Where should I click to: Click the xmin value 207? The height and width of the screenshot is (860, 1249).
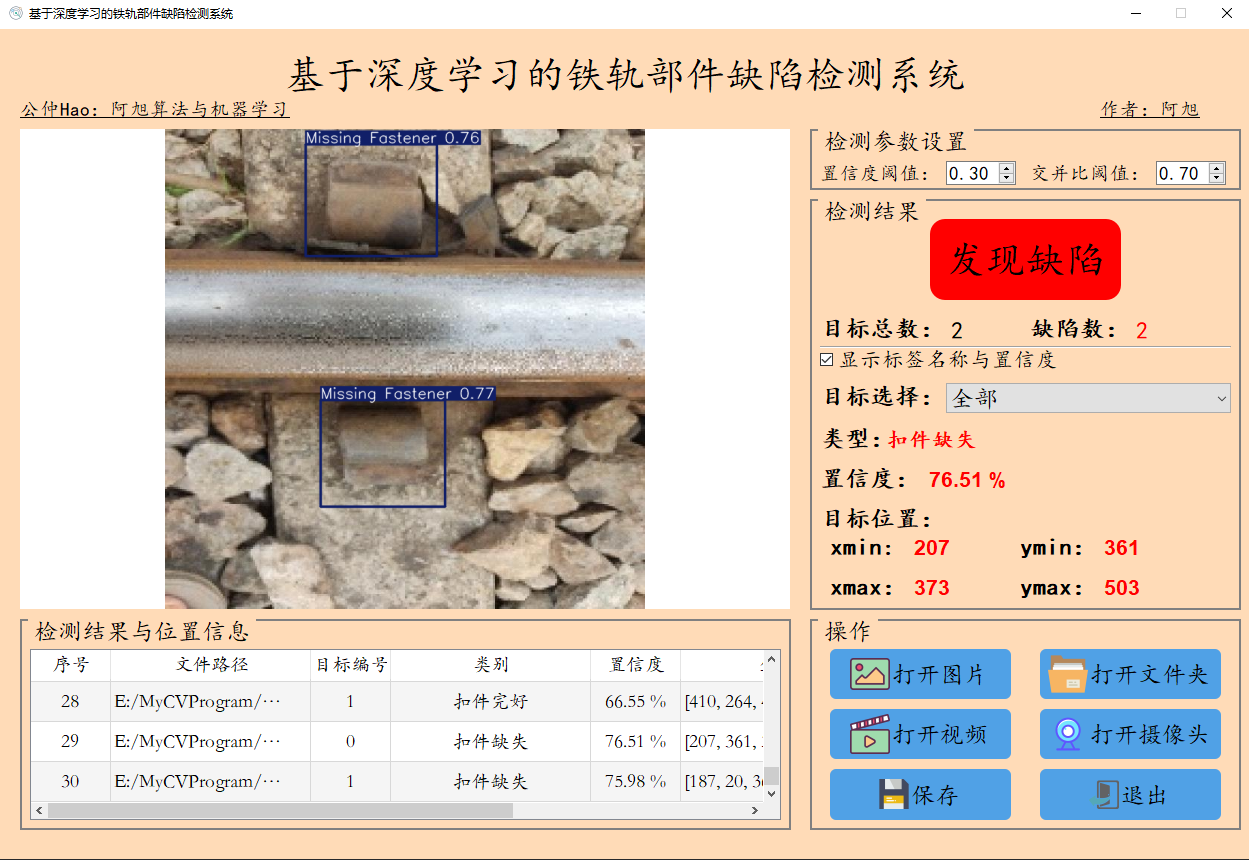point(931,548)
